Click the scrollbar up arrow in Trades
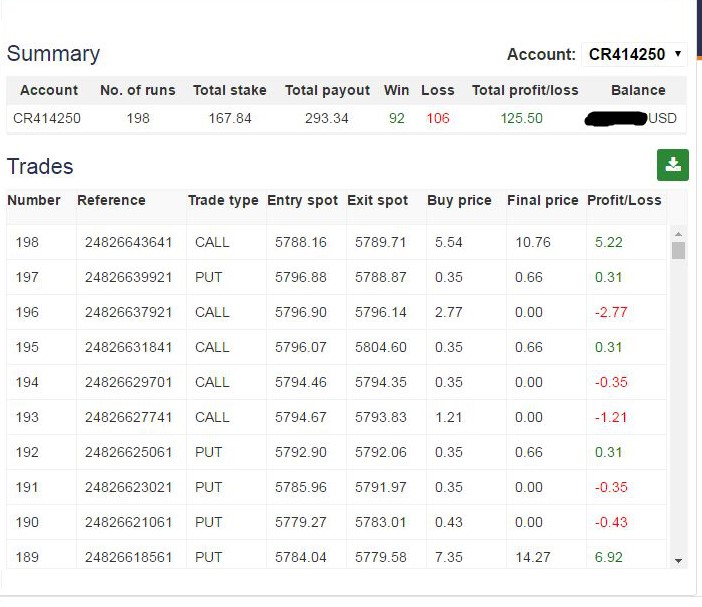This screenshot has width=702, height=607. click(x=678, y=233)
